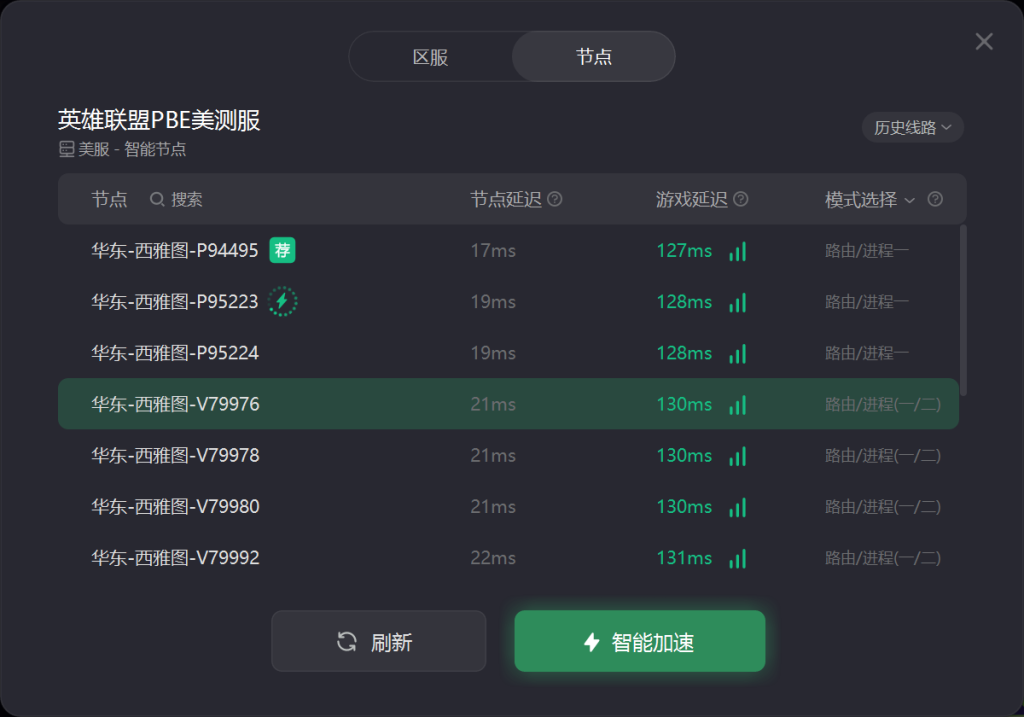Image resolution: width=1024 pixels, height=717 pixels.
Task: Click the node list vertical scrollbar
Action: [x=963, y=310]
